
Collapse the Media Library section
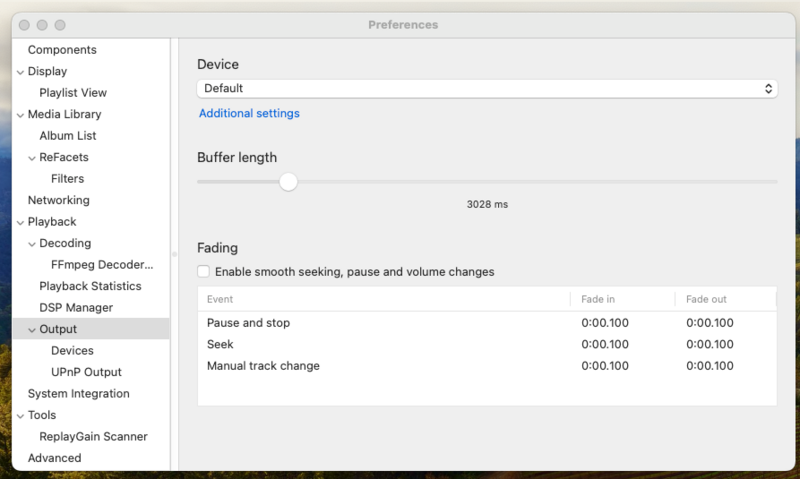coord(20,115)
